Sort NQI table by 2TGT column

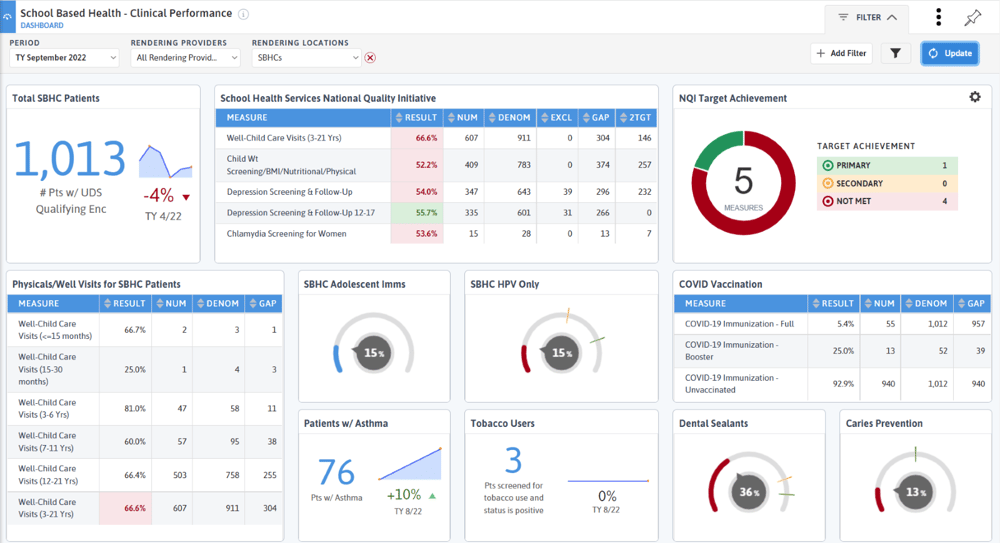pos(636,117)
